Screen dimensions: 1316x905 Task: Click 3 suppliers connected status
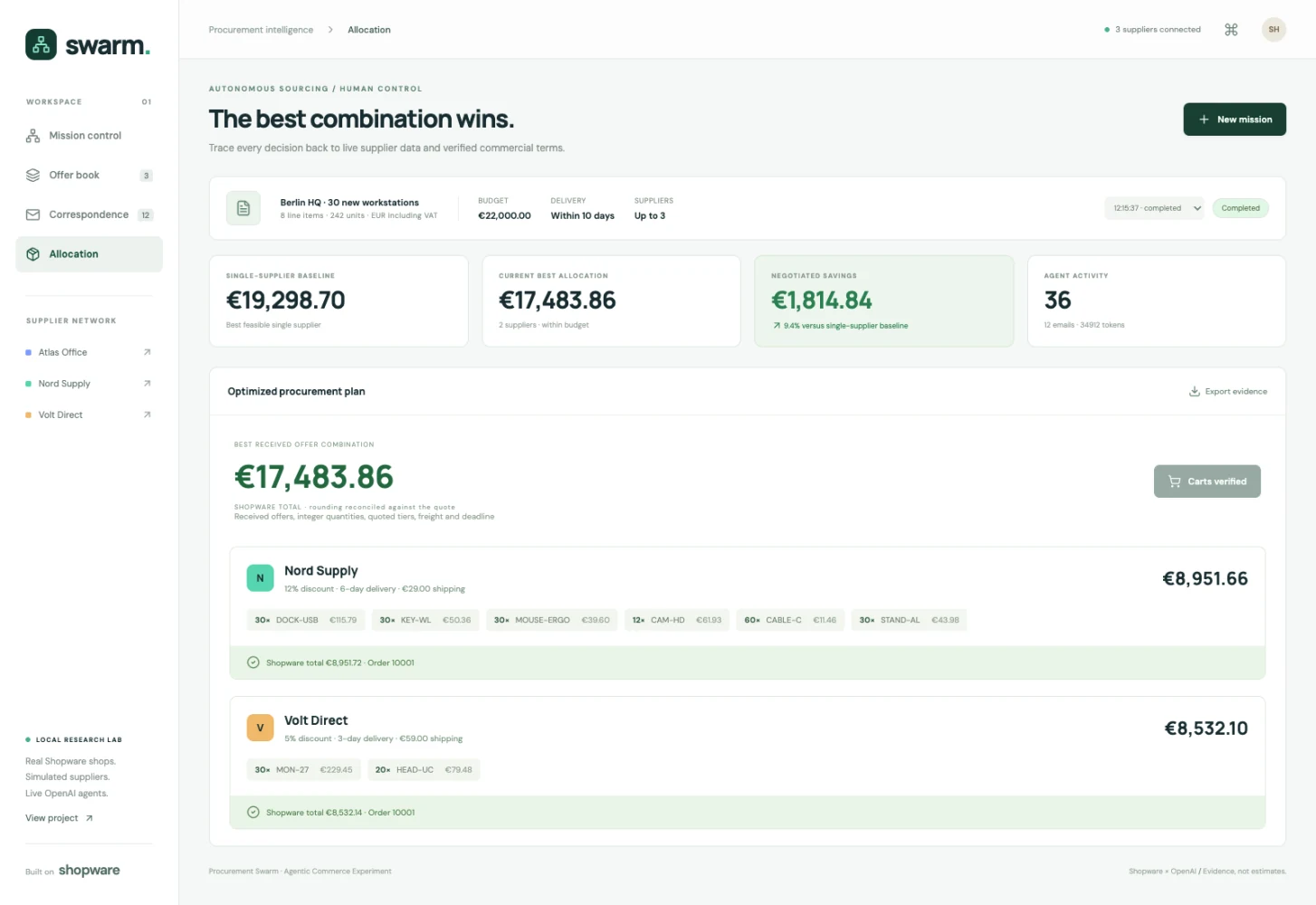[1153, 30]
